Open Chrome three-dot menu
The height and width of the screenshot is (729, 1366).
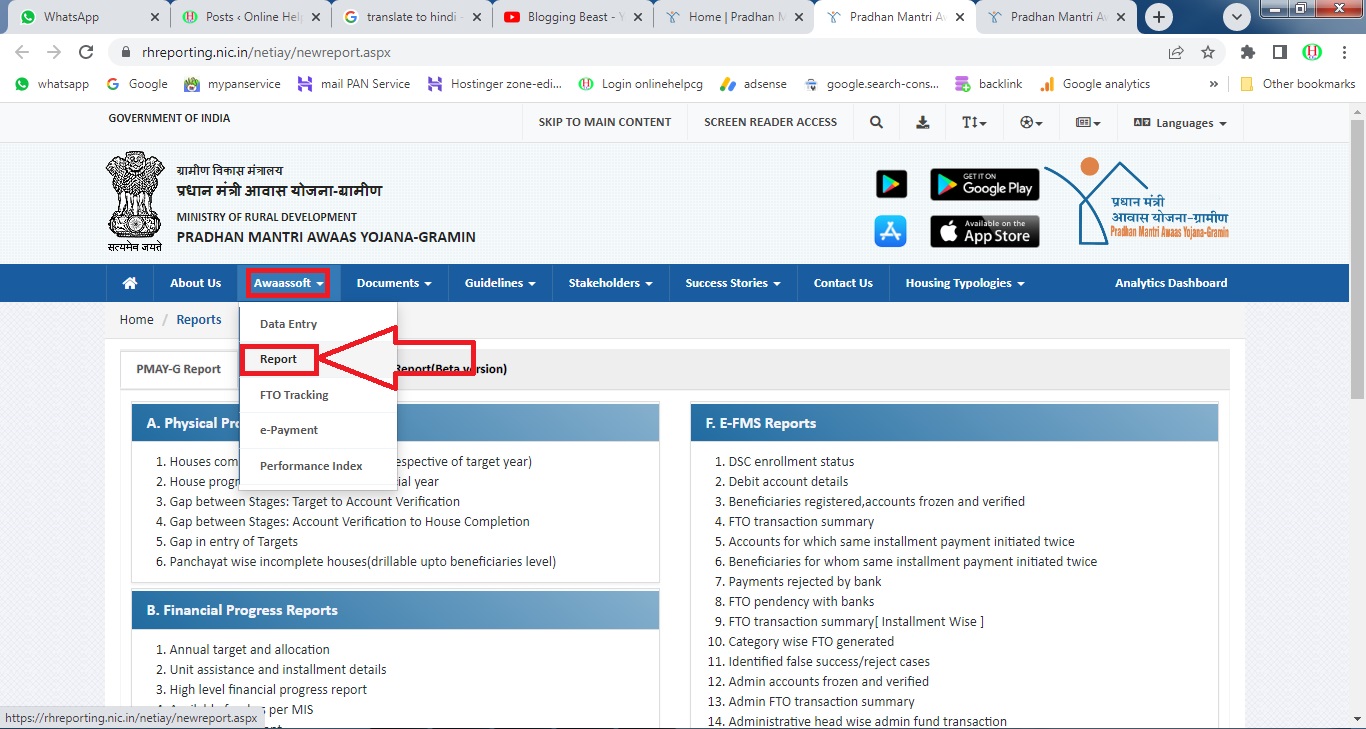click(x=1343, y=53)
